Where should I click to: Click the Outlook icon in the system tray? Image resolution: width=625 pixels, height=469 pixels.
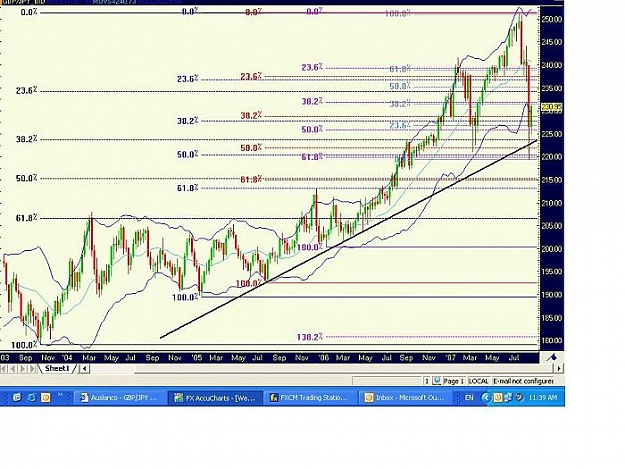point(498,398)
